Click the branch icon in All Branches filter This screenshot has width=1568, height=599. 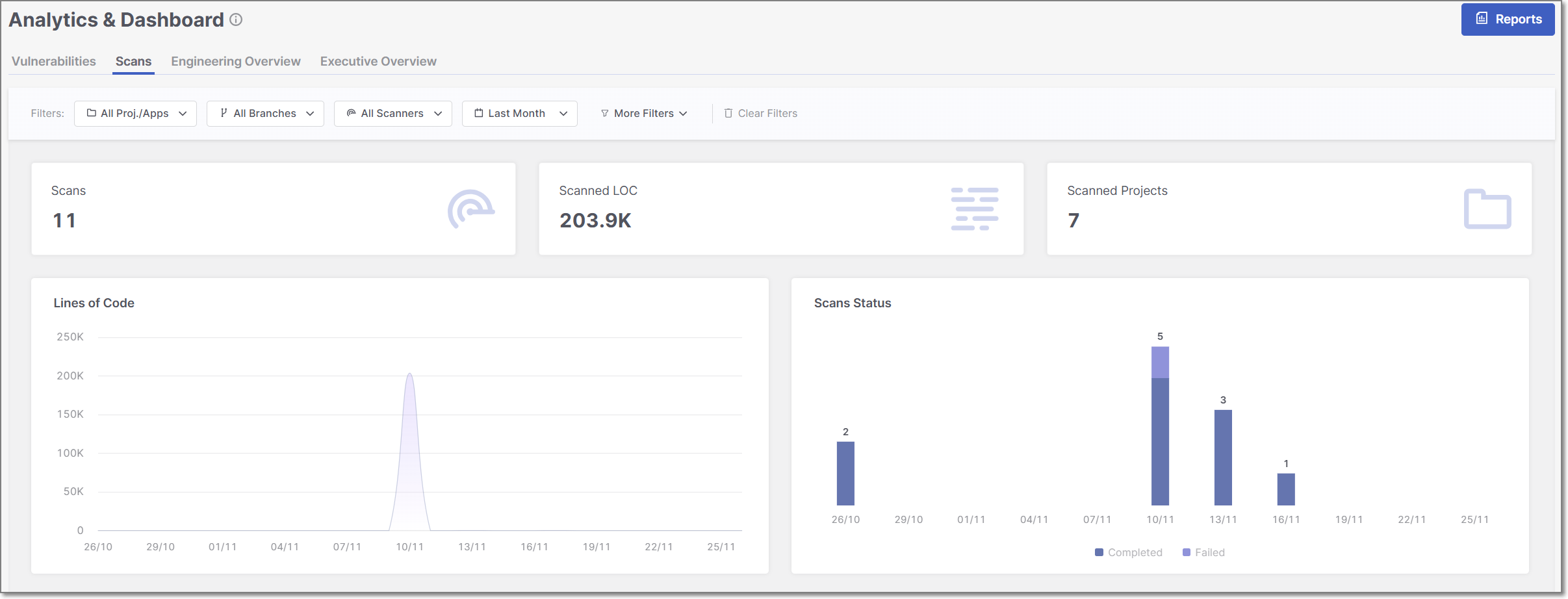pyautogui.click(x=224, y=114)
